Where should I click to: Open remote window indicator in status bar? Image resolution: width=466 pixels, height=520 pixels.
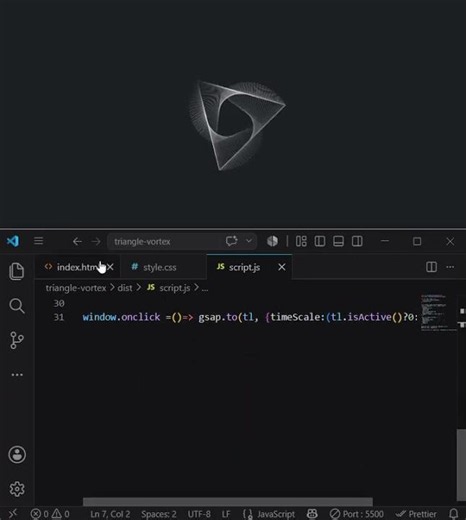tap(13, 514)
